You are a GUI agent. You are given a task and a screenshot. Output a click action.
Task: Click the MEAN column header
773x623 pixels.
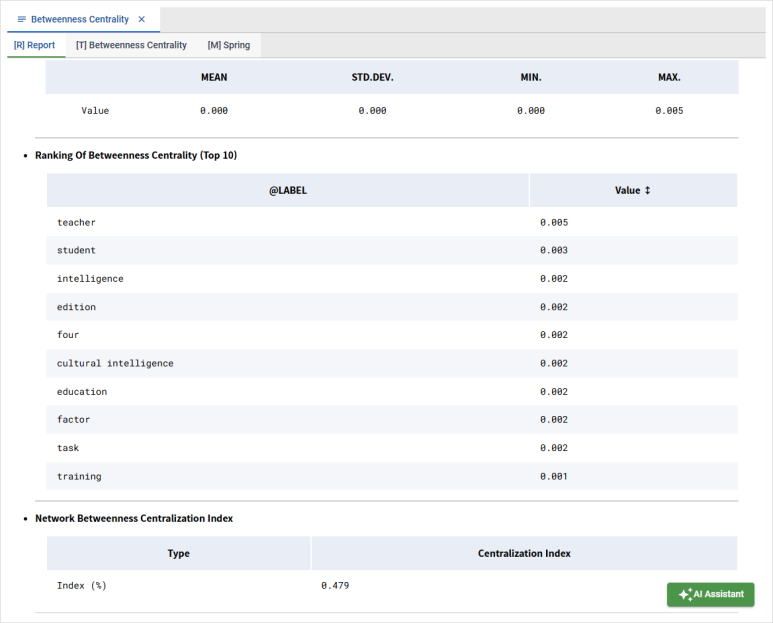click(x=214, y=77)
